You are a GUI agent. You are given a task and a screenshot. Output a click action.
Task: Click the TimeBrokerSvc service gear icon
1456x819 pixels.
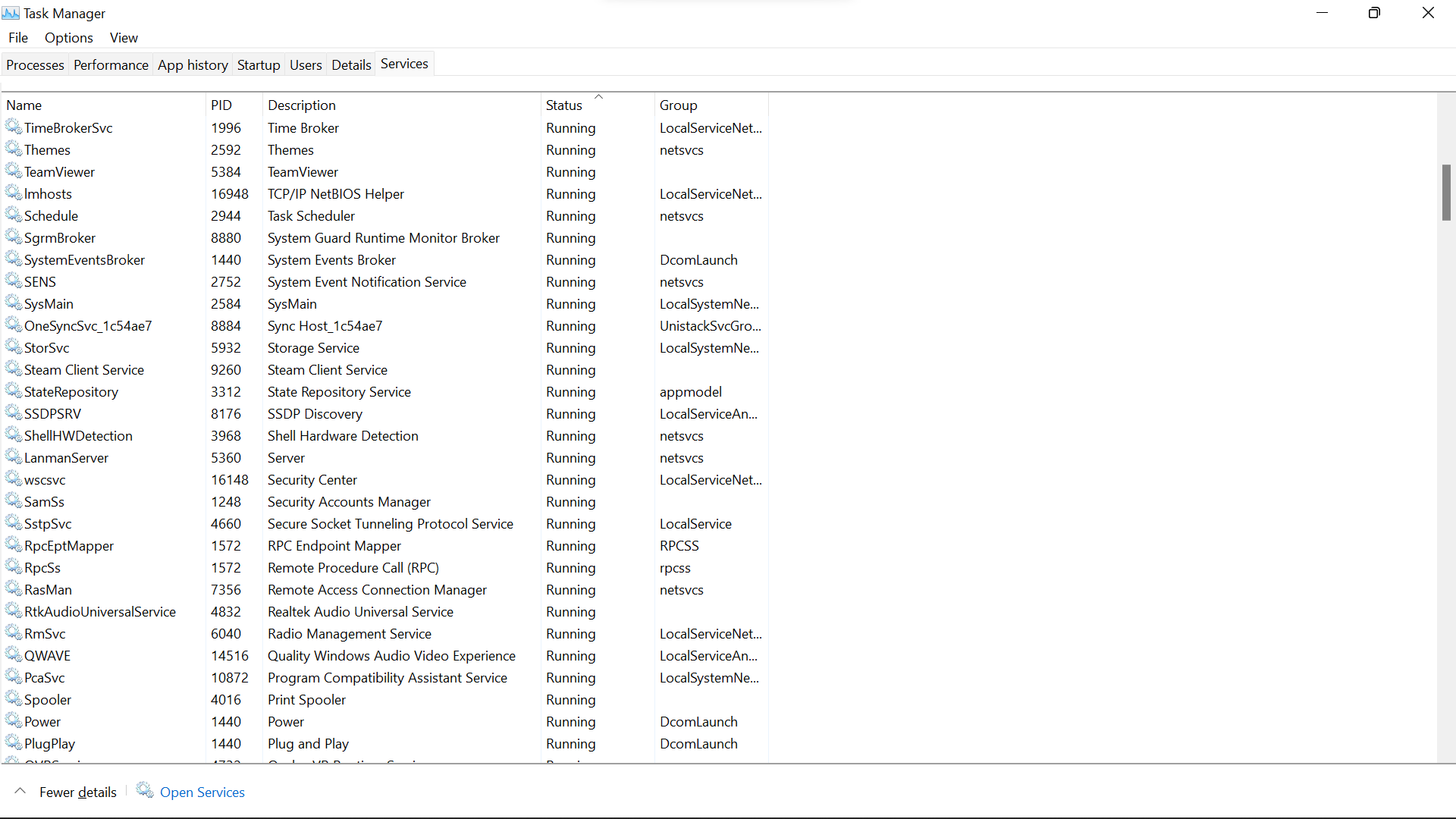[14, 127]
